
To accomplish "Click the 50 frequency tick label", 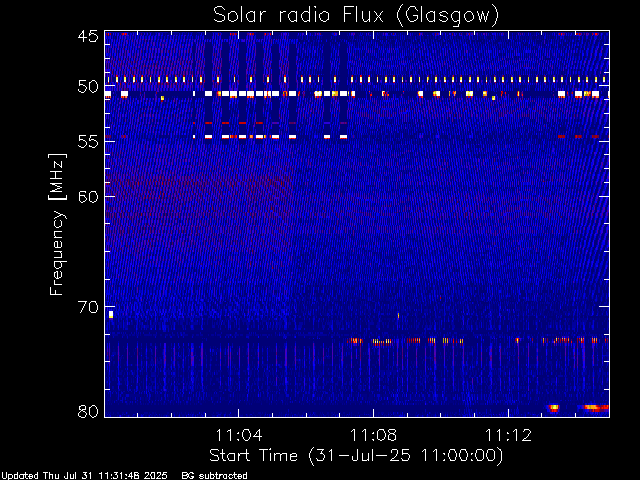I will (88, 87).
